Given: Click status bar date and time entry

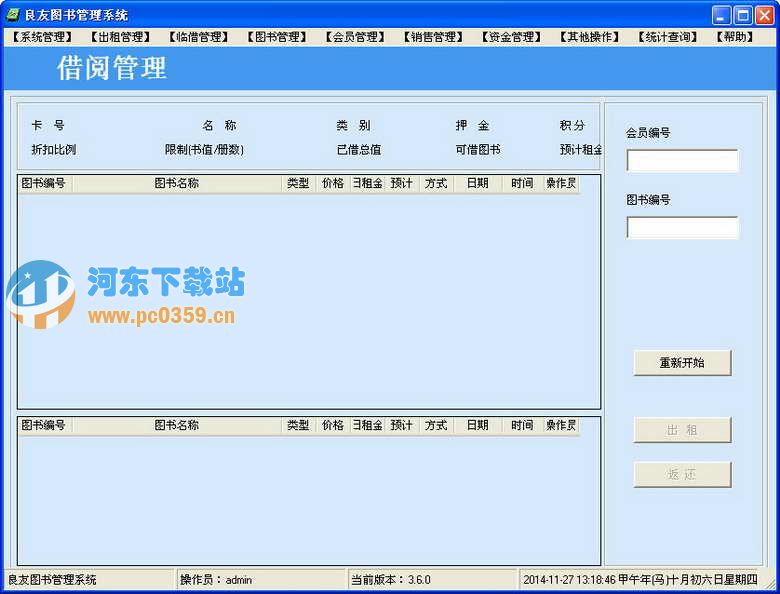Looking at the screenshot, I should click(640, 580).
